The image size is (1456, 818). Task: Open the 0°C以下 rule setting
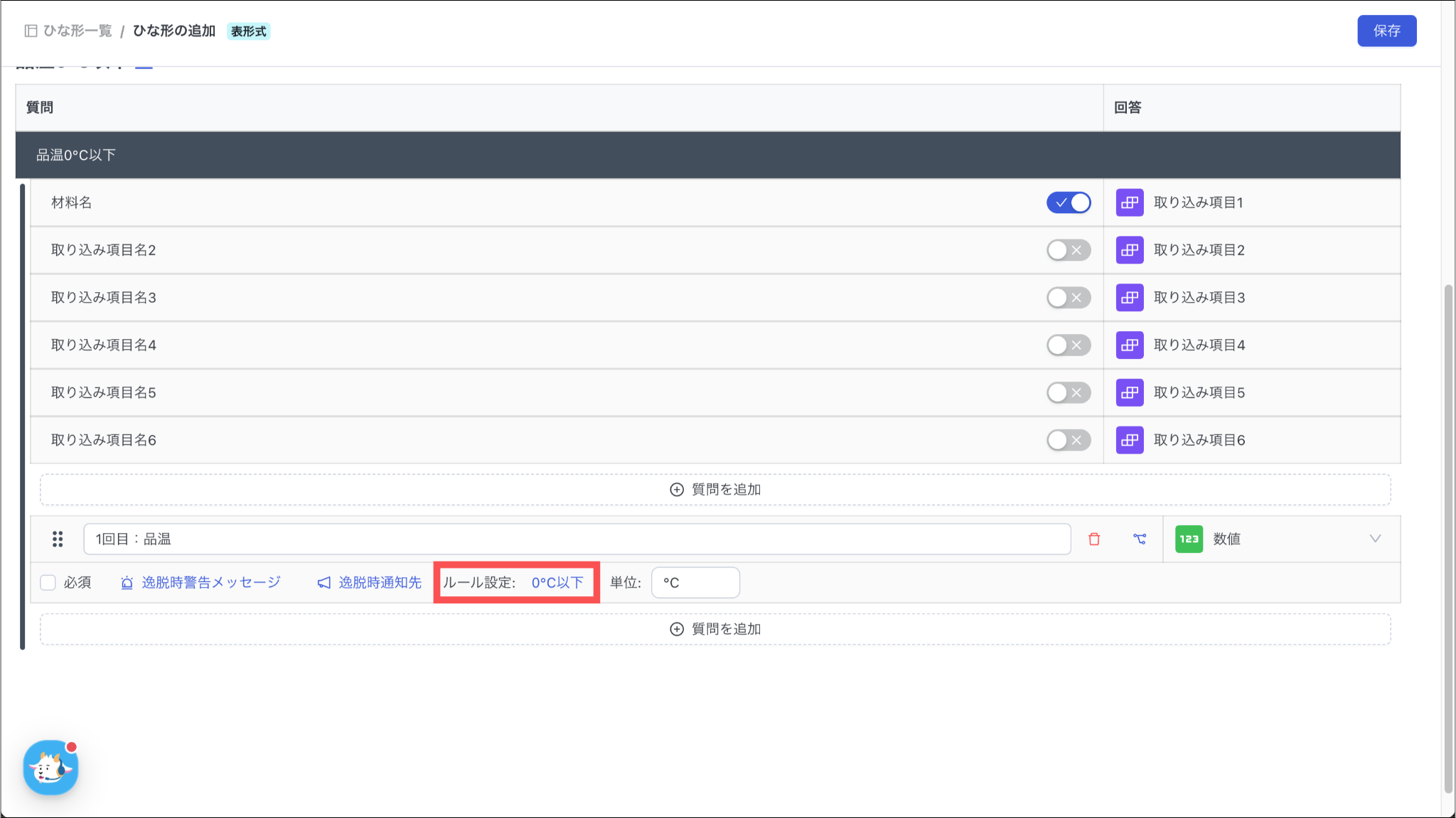pyautogui.click(x=557, y=583)
